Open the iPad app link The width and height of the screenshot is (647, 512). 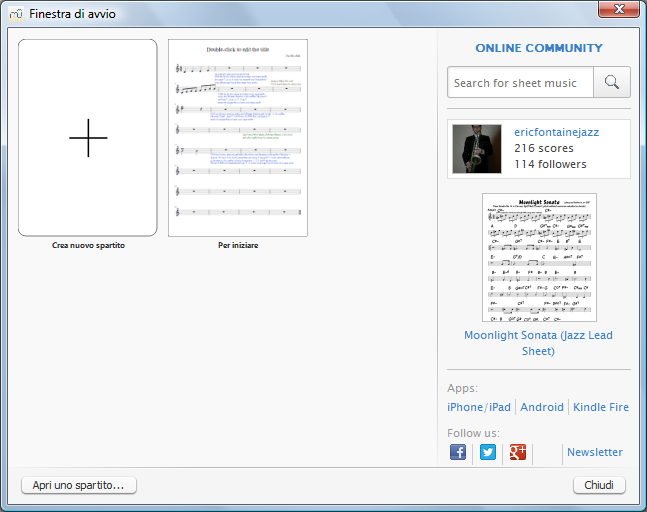point(499,408)
